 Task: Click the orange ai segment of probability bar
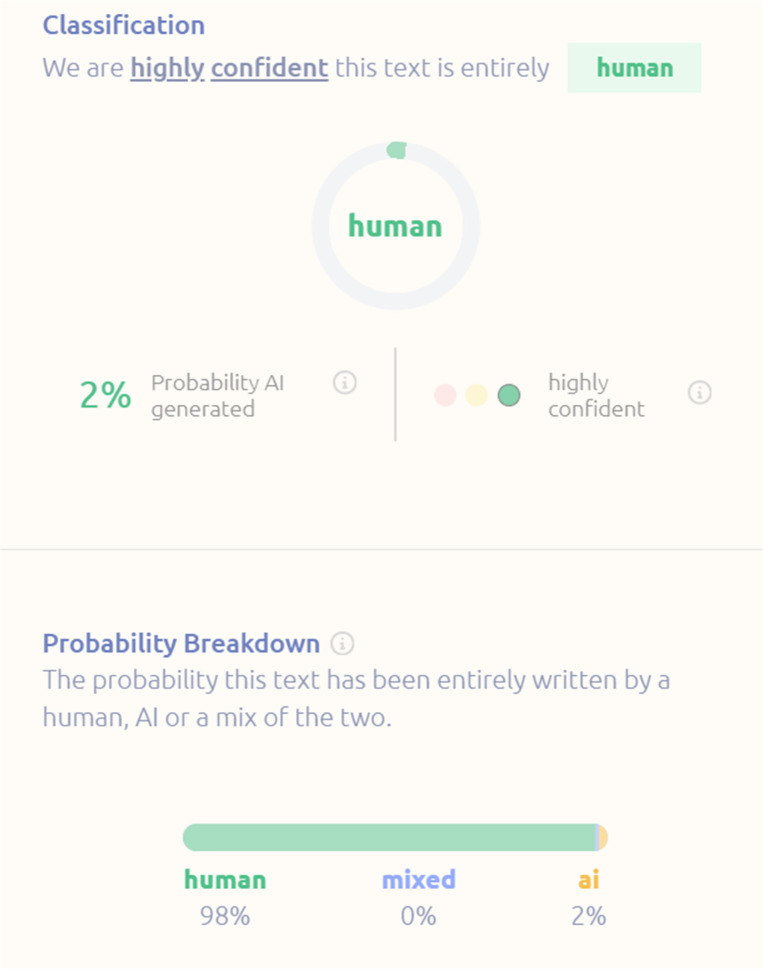tap(602, 837)
